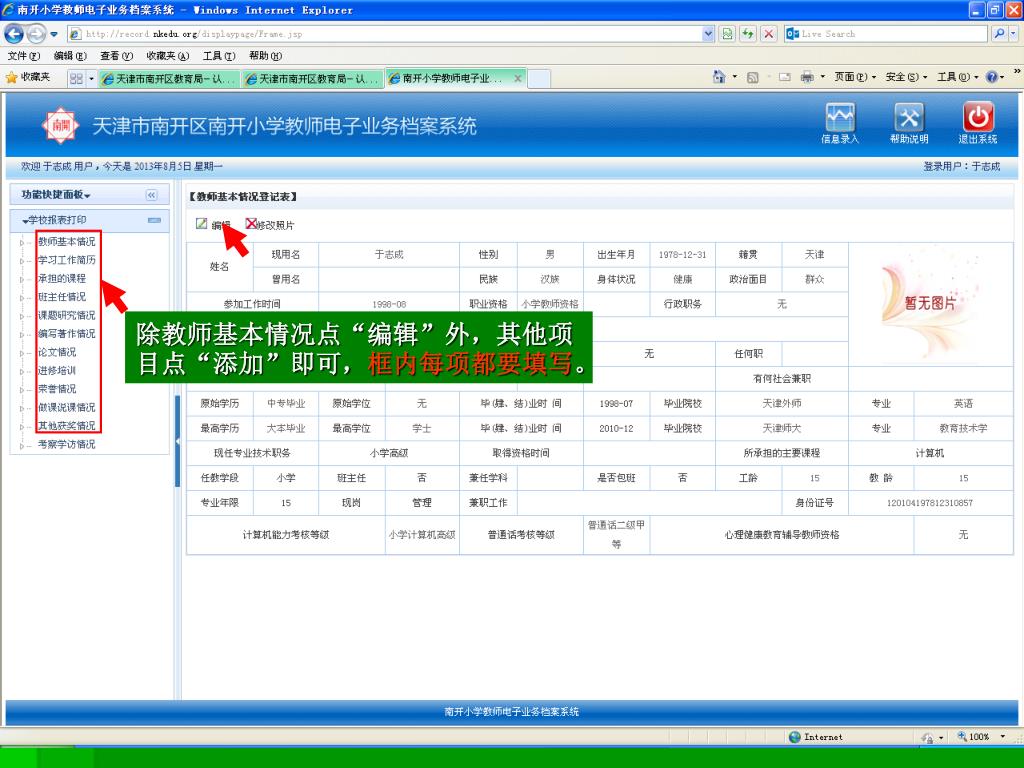Open 荣誉情况 in the sidebar tree
The width and height of the screenshot is (1024, 768).
(57, 389)
